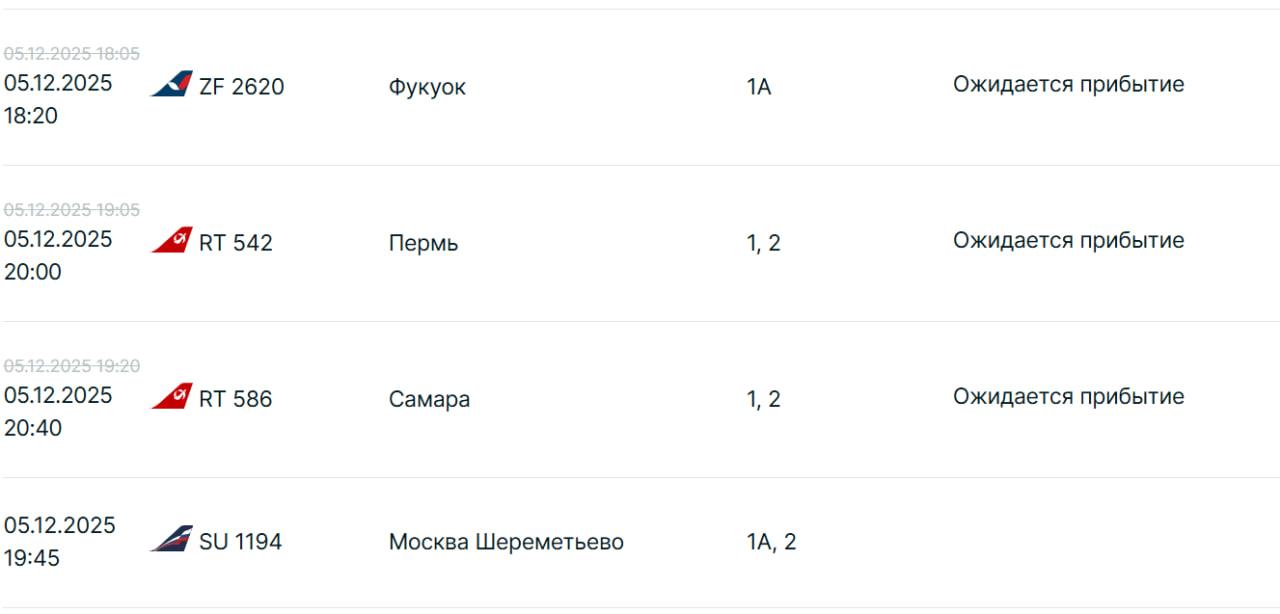Click the red airline logo beside RT 542
Image resolution: width=1280 pixels, height=614 pixels.
tap(171, 241)
